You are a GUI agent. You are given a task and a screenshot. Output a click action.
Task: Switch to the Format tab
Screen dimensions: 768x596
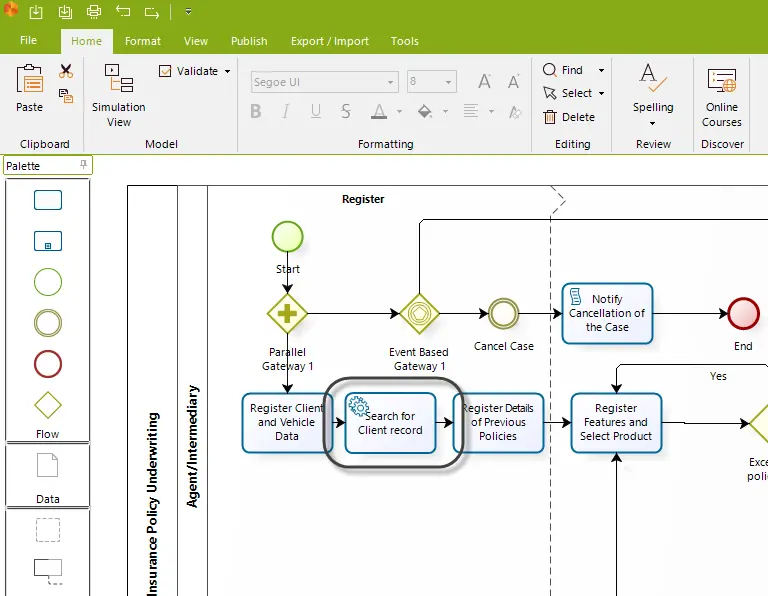click(x=143, y=41)
